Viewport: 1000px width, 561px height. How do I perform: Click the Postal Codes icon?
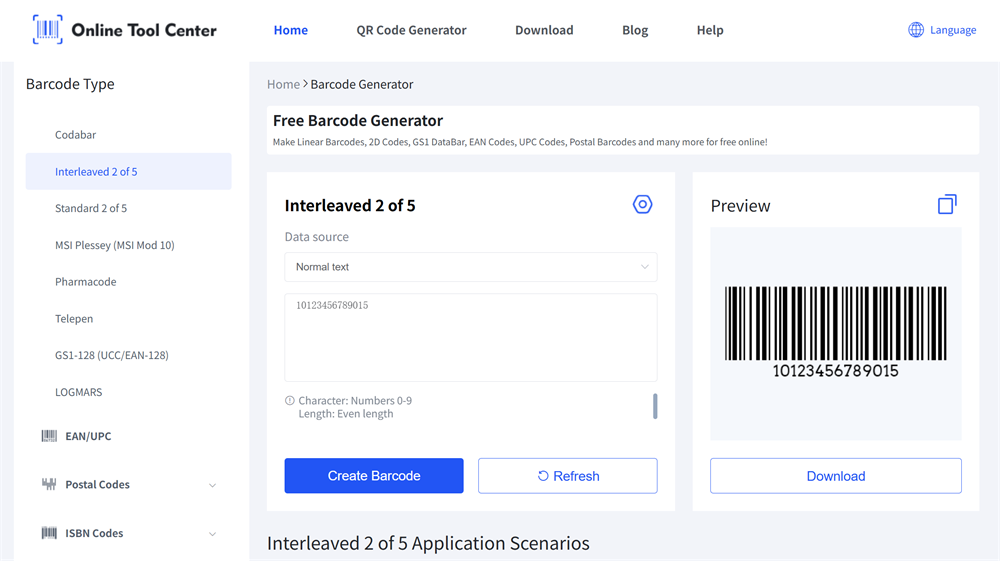click(49, 485)
